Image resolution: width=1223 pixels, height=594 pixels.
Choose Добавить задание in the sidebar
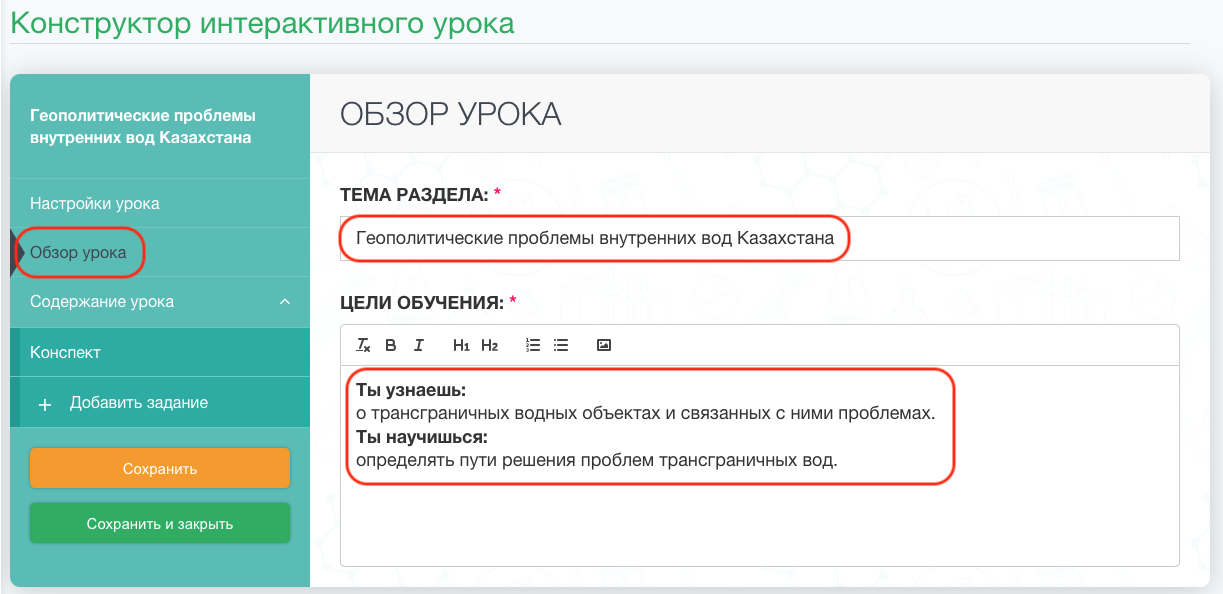pyautogui.click(x=160, y=403)
